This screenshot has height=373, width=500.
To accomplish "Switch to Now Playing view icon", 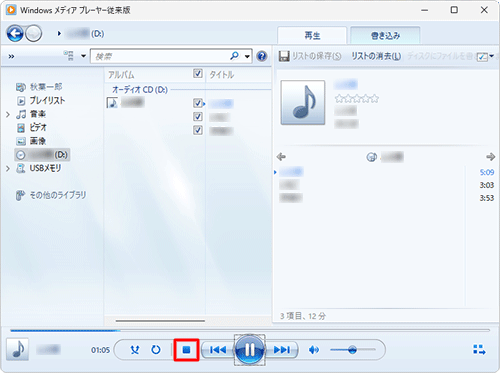I will tap(479, 350).
